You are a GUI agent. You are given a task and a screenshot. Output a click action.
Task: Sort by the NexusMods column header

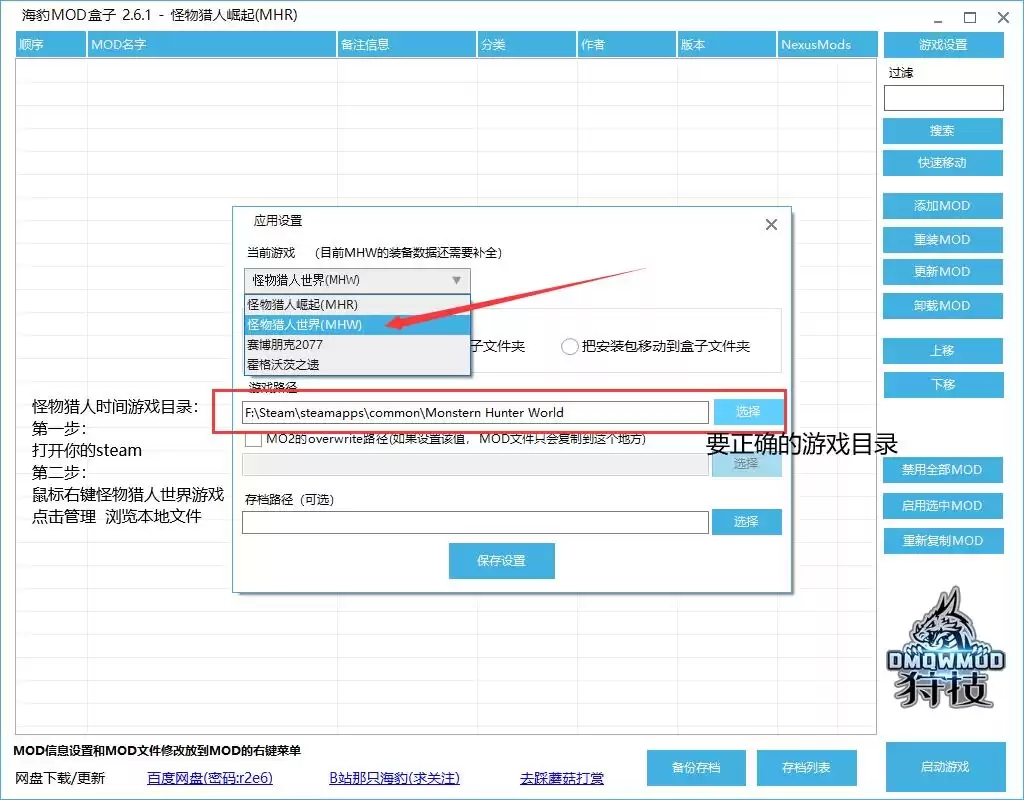pyautogui.click(x=827, y=44)
